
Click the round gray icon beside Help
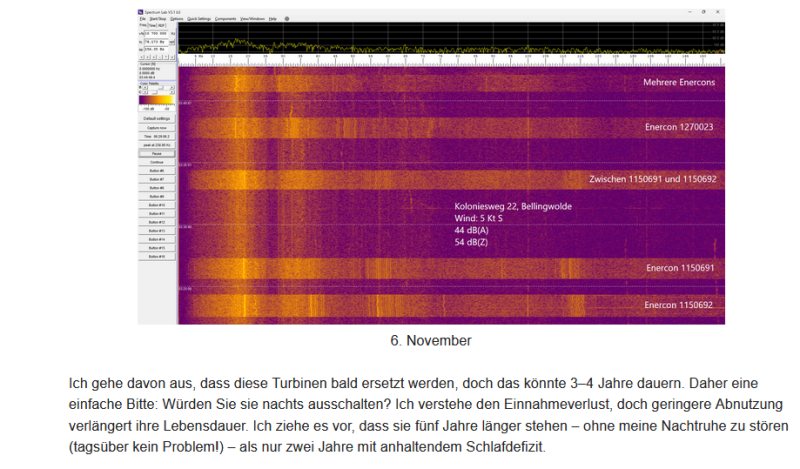pos(287,19)
